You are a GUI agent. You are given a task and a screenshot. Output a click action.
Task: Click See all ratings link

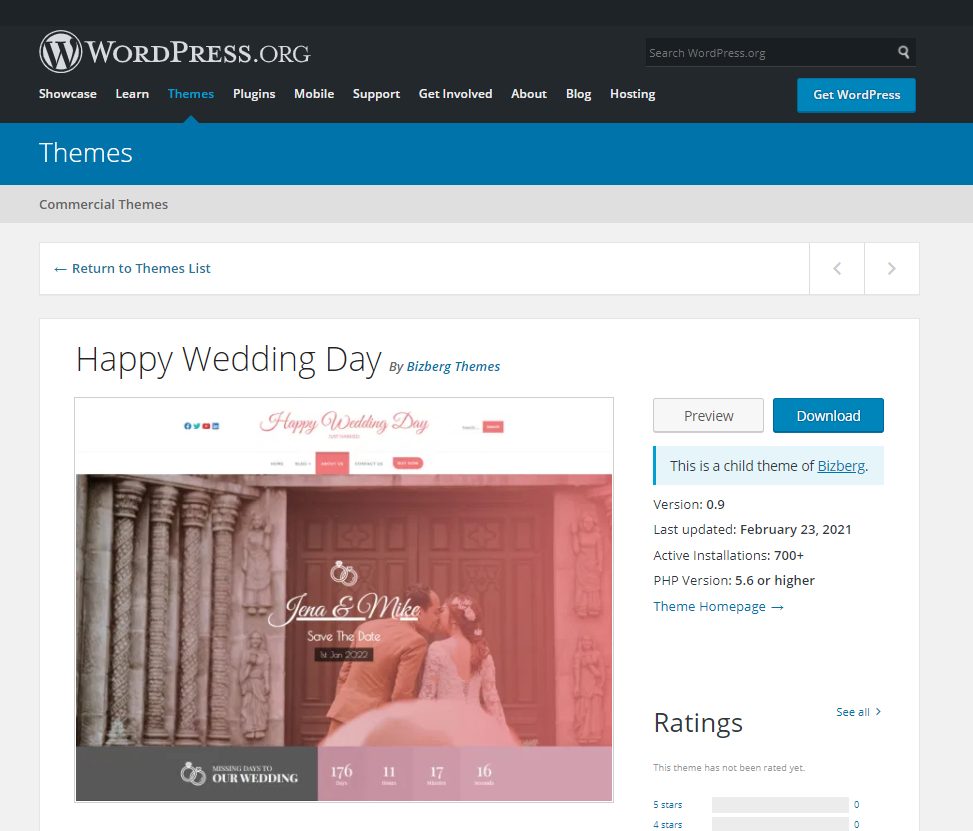[x=858, y=712]
